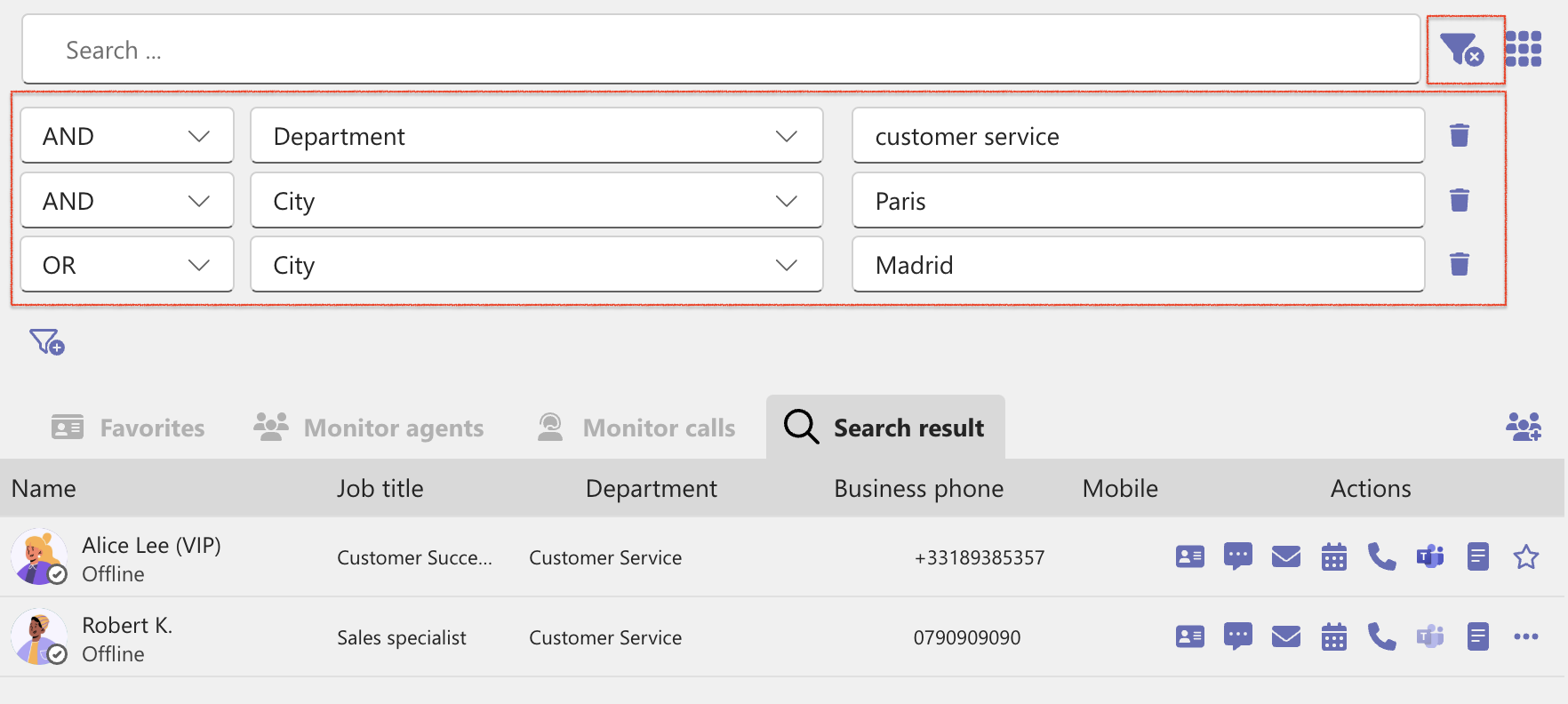Call Robert K. via phone icon
The image size is (1568, 704).
click(x=1382, y=637)
